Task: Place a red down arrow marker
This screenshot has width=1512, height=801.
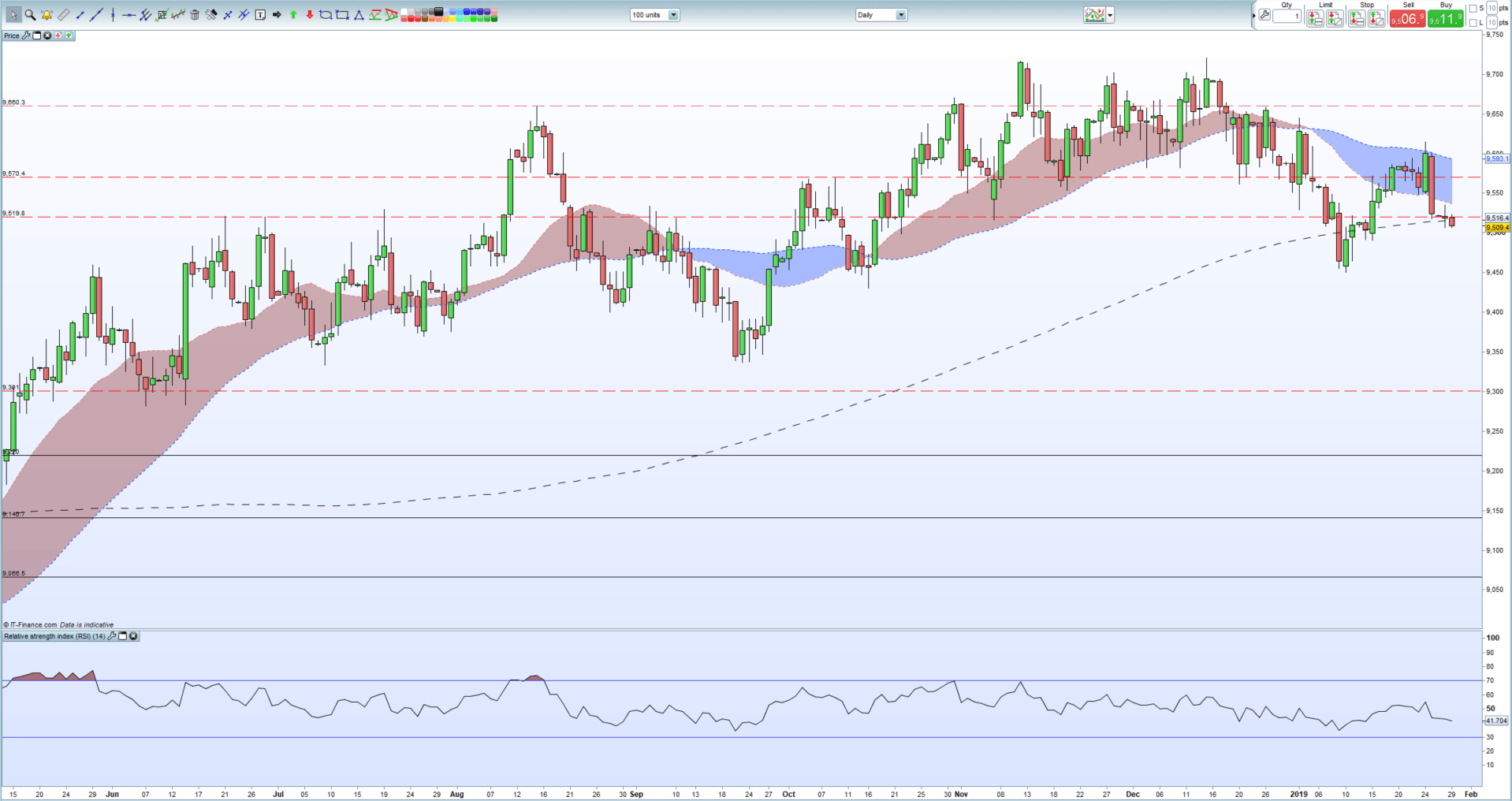Action: coord(309,14)
